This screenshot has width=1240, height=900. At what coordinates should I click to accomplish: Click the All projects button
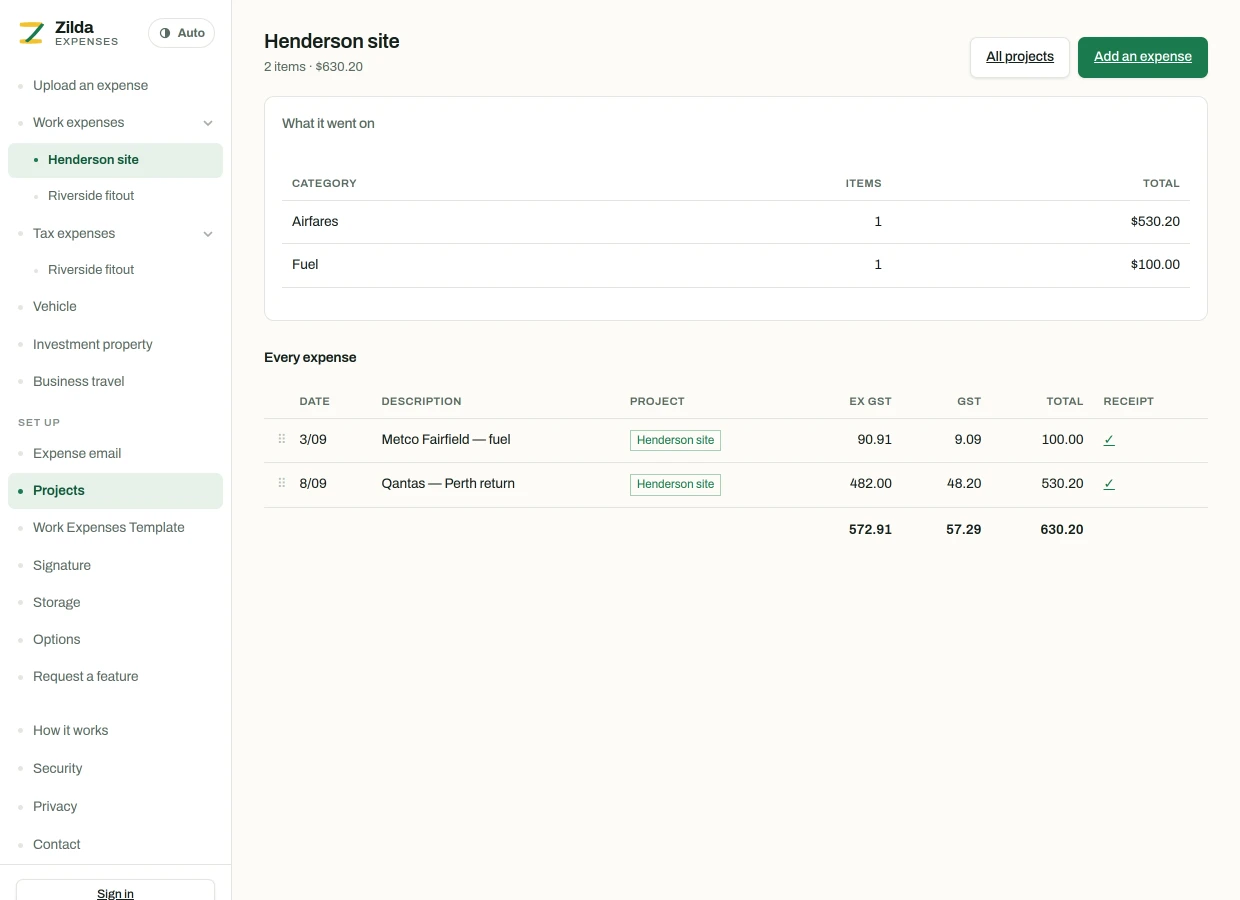click(x=1020, y=57)
